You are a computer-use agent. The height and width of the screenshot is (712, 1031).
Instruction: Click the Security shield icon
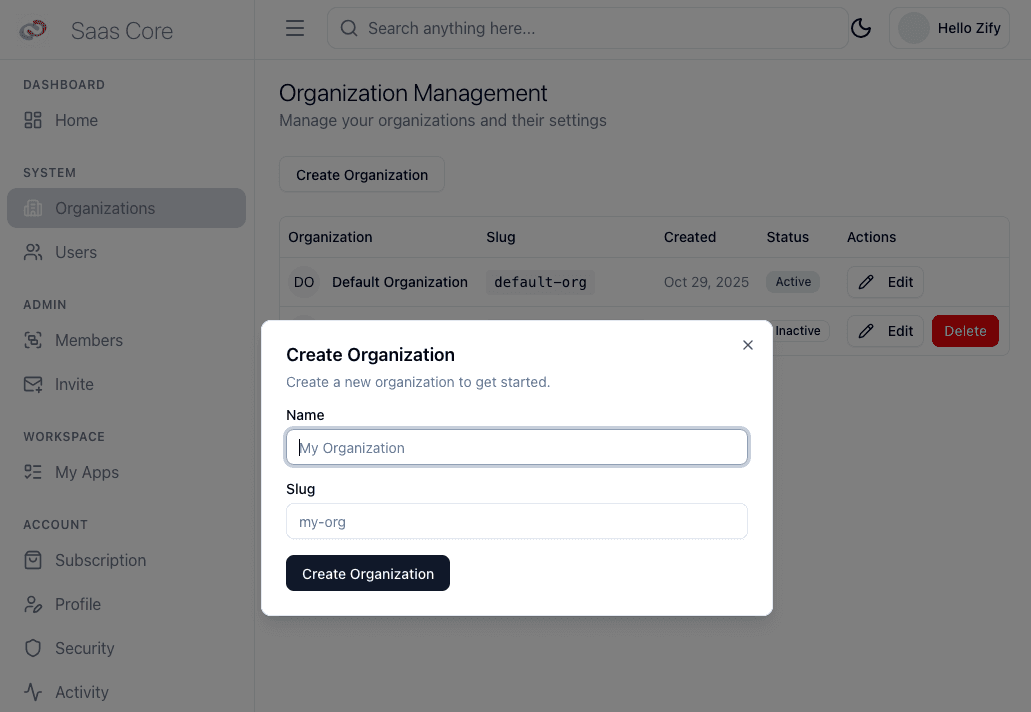coord(33,648)
